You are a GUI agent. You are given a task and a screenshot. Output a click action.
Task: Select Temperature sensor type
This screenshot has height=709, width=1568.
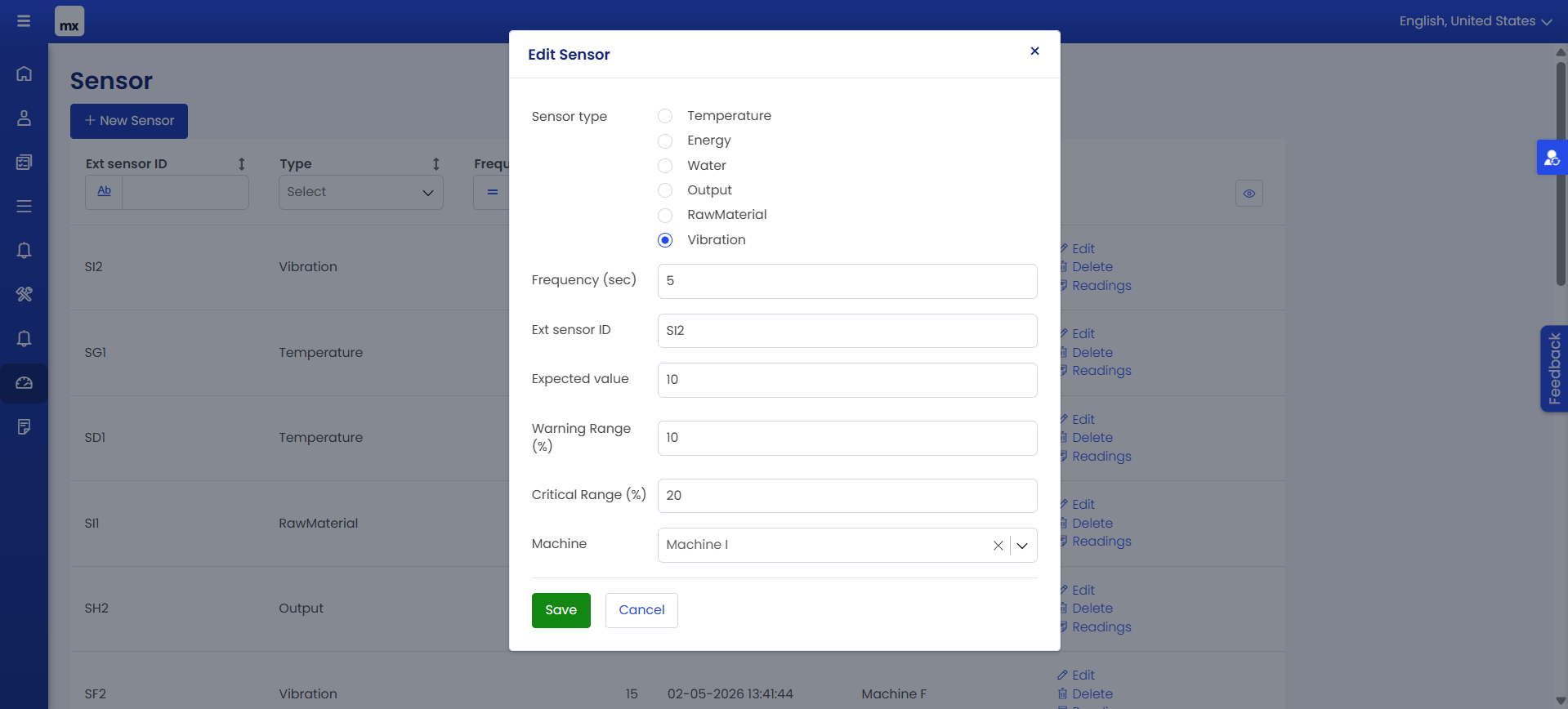click(665, 116)
